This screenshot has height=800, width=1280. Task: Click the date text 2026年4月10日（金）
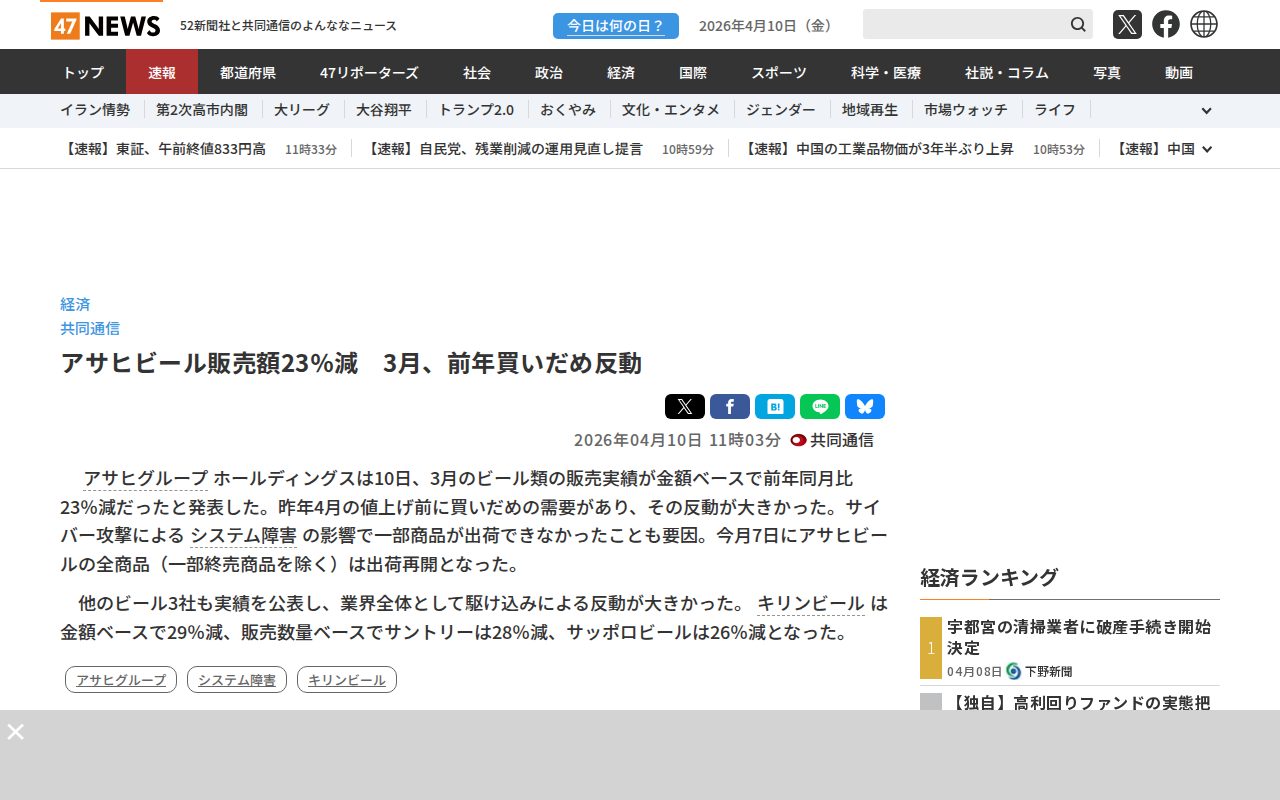[x=767, y=26]
